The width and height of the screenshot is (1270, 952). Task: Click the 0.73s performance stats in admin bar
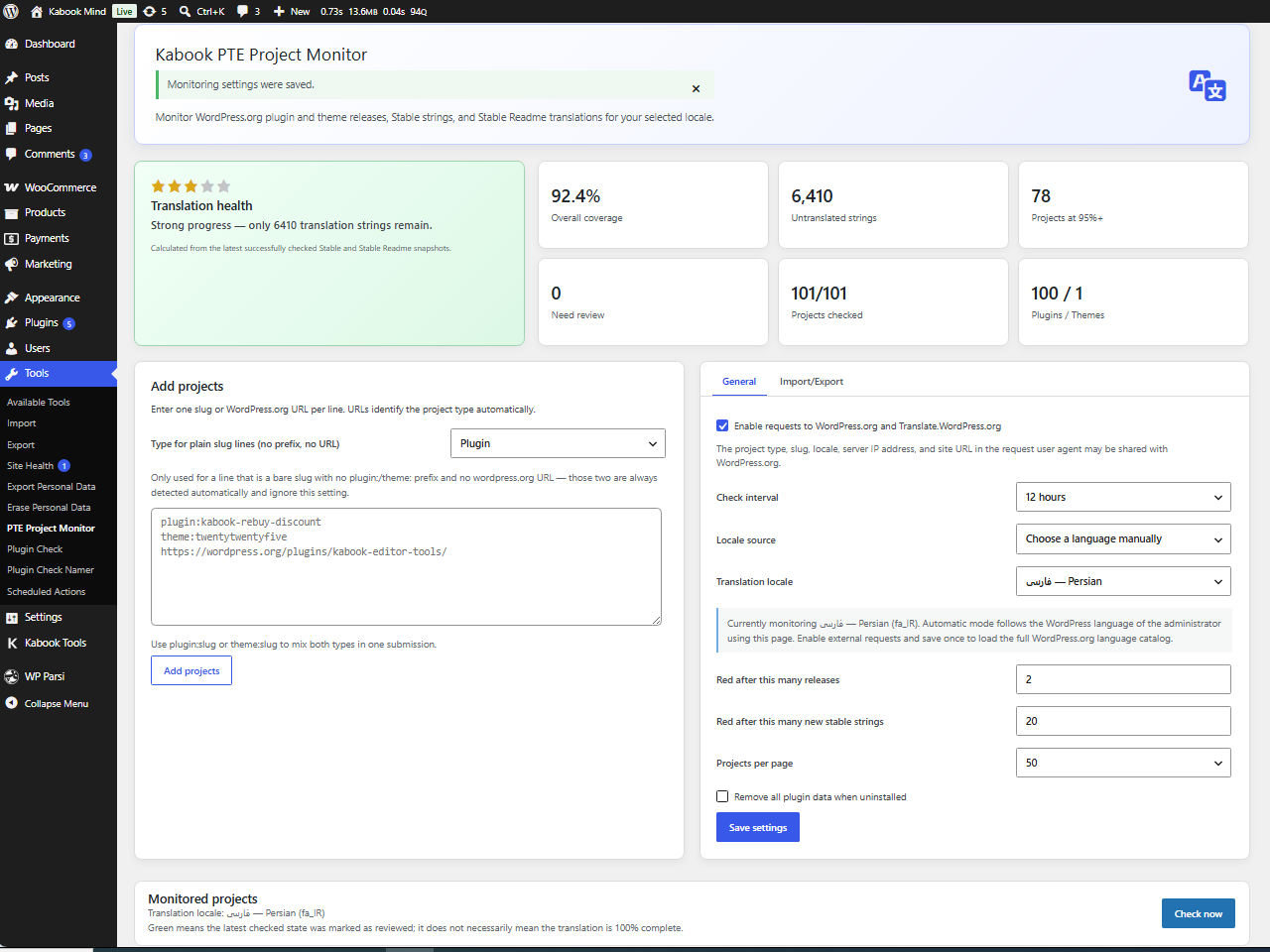(374, 11)
